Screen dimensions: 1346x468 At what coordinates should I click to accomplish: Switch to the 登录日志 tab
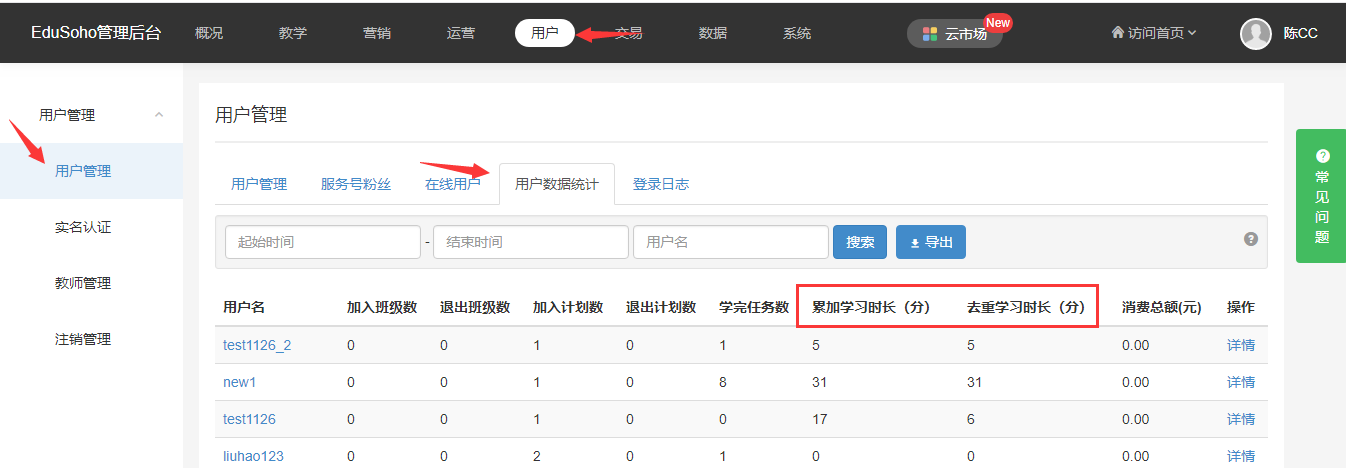[660, 184]
